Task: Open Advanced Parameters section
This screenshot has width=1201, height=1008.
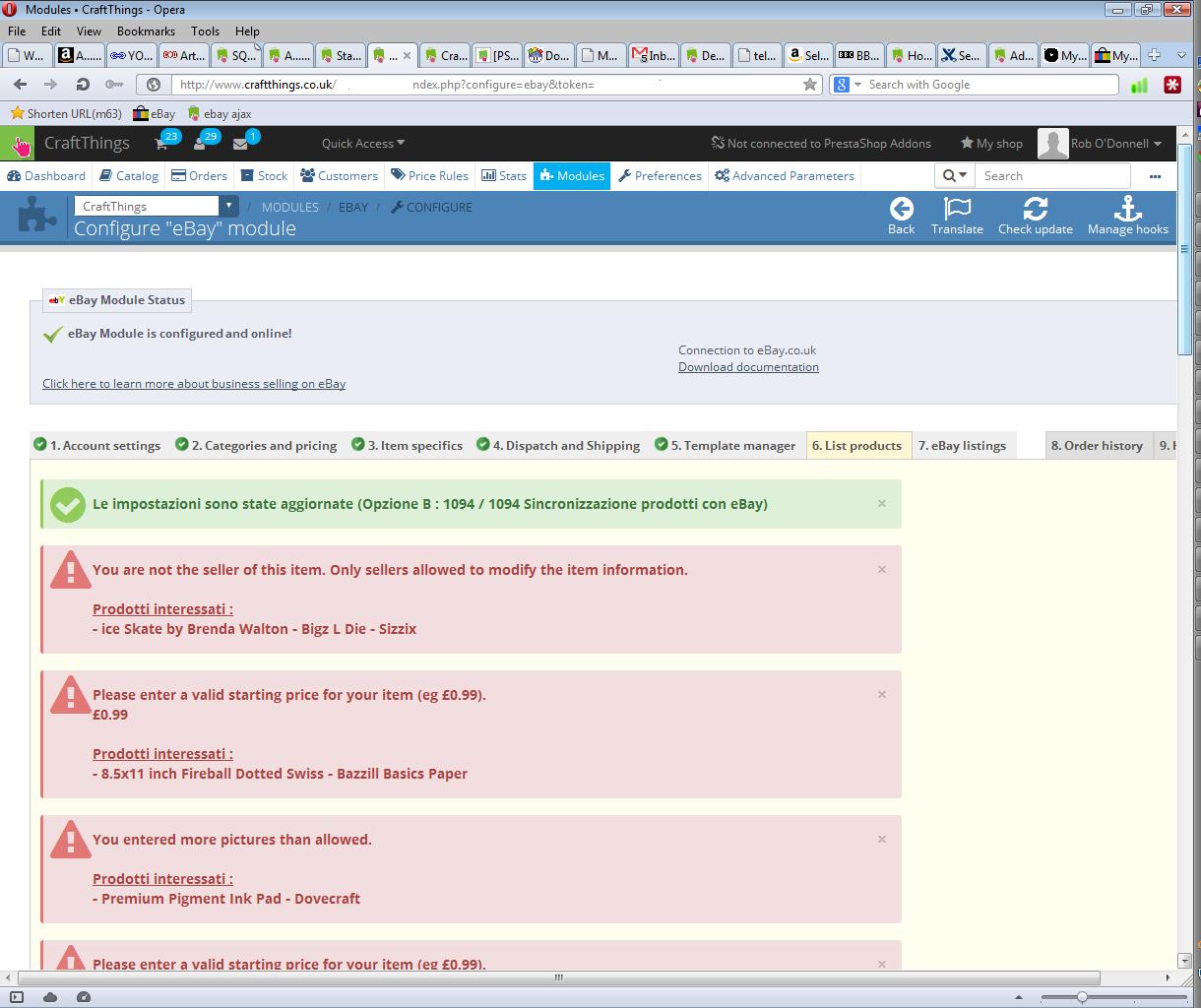Action: pyautogui.click(x=785, y=176)
